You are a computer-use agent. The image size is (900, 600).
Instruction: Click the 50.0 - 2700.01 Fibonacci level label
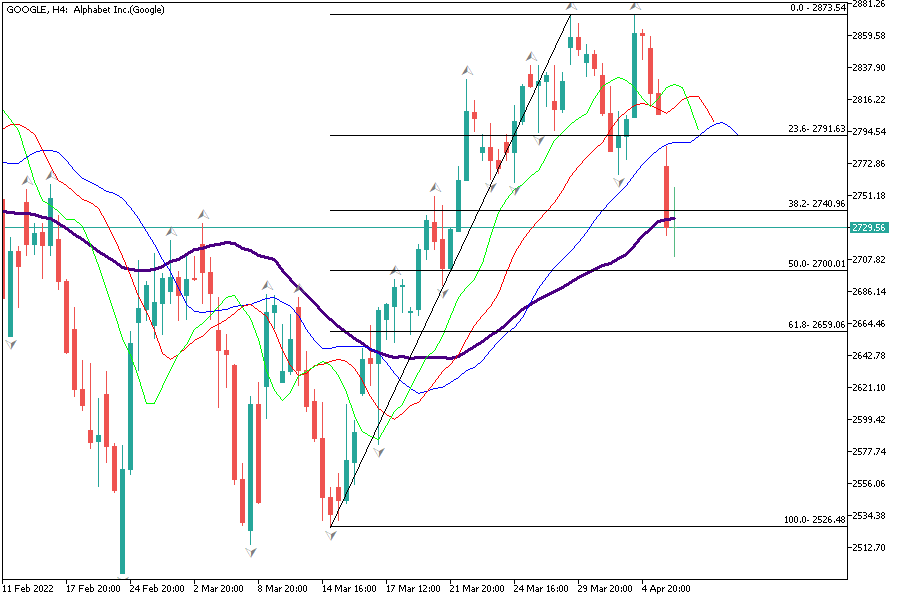point(815,263)
